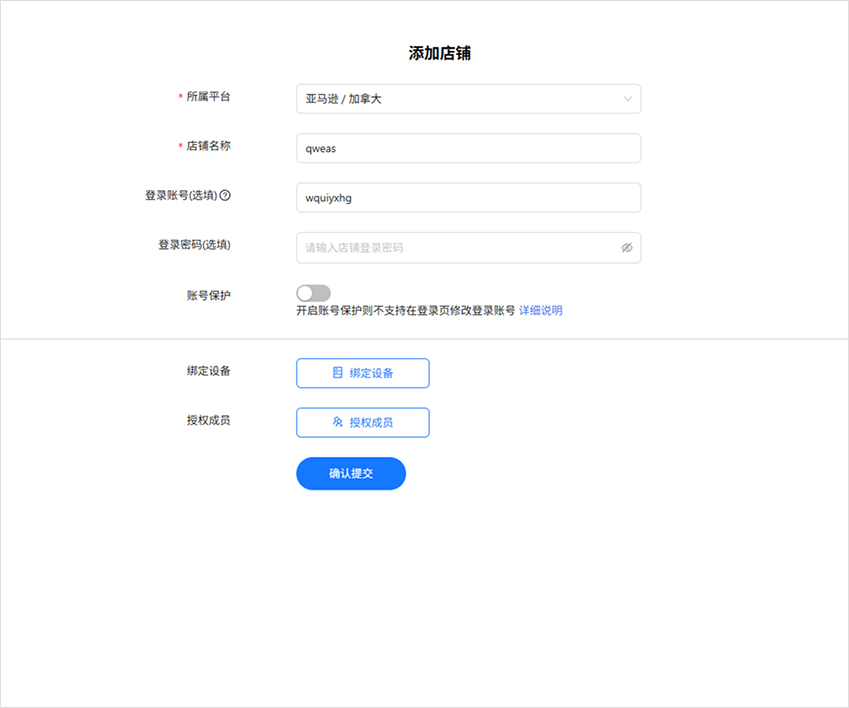Show password using the eye icon

627,248
